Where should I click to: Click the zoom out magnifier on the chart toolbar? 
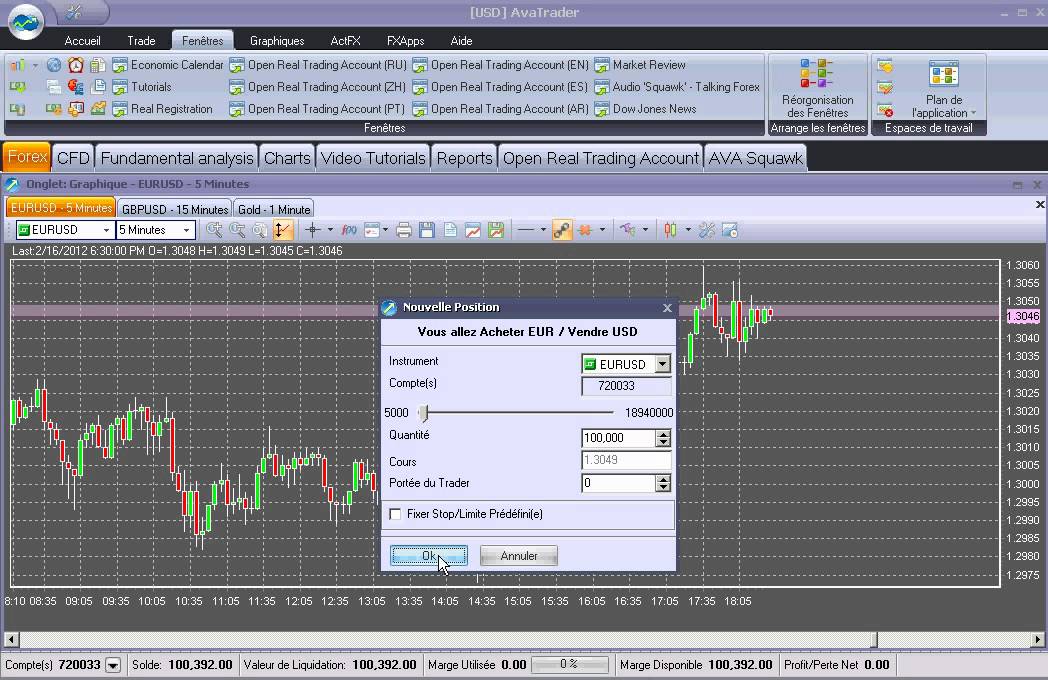(237, 230)
